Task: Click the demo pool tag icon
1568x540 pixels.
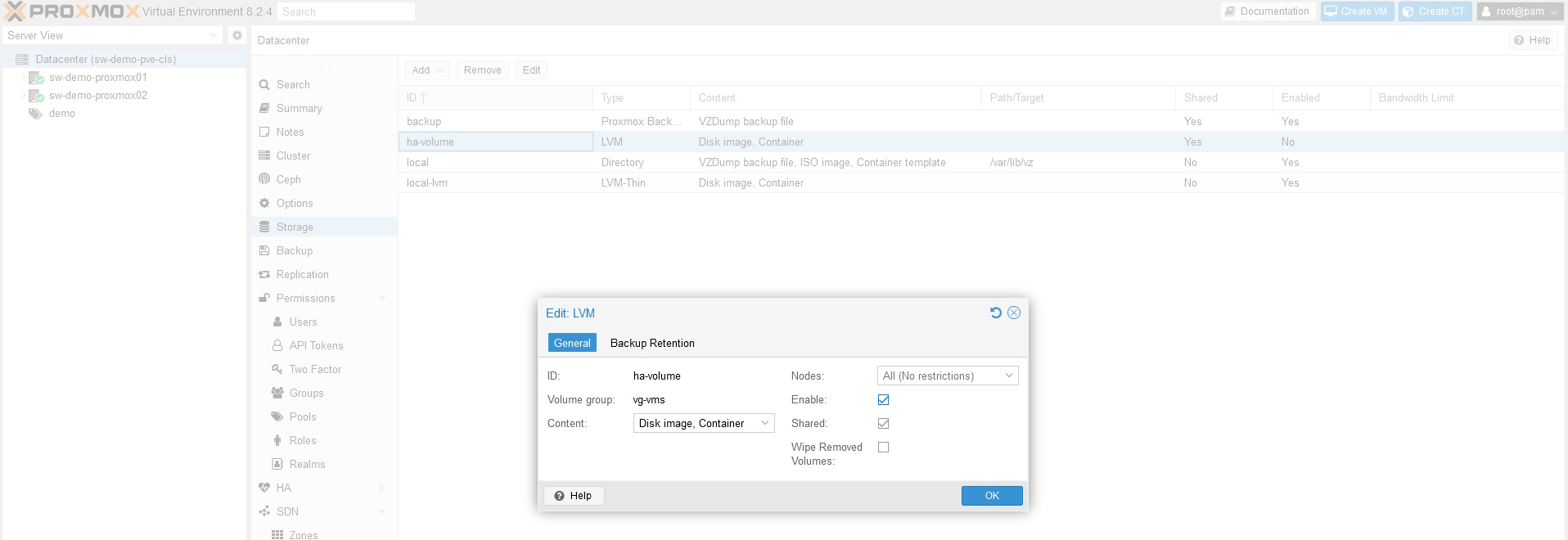Action: coord(36,114)
